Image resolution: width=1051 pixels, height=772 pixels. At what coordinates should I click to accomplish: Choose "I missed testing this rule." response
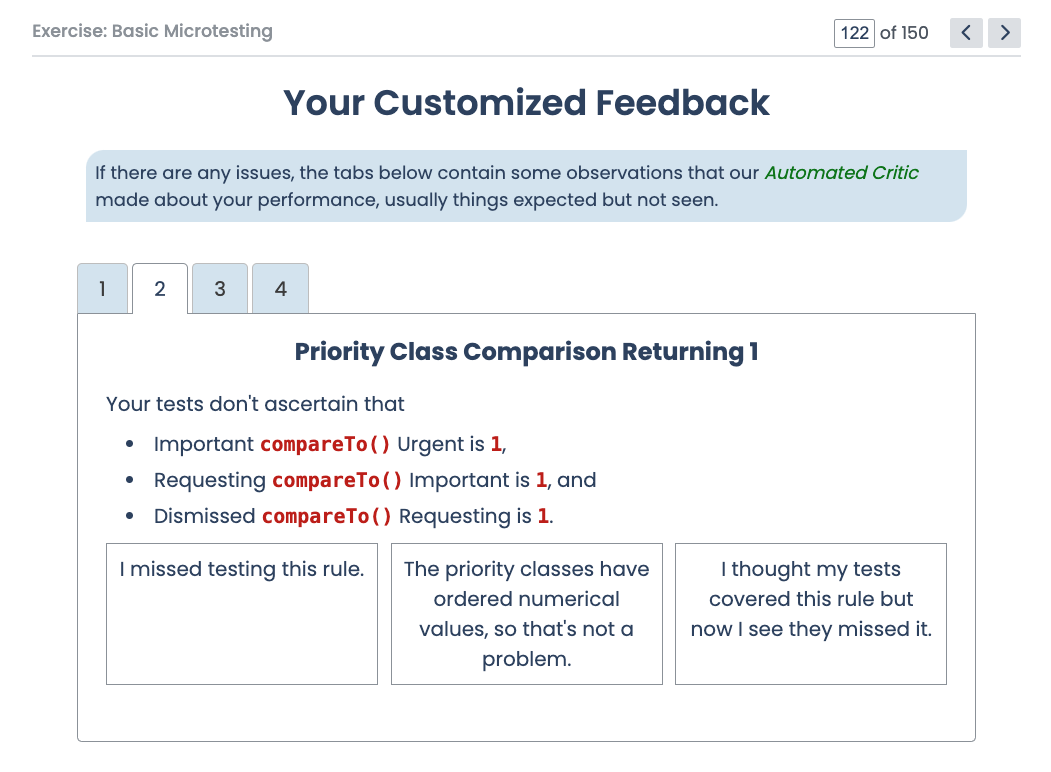(x=242, y=614)
